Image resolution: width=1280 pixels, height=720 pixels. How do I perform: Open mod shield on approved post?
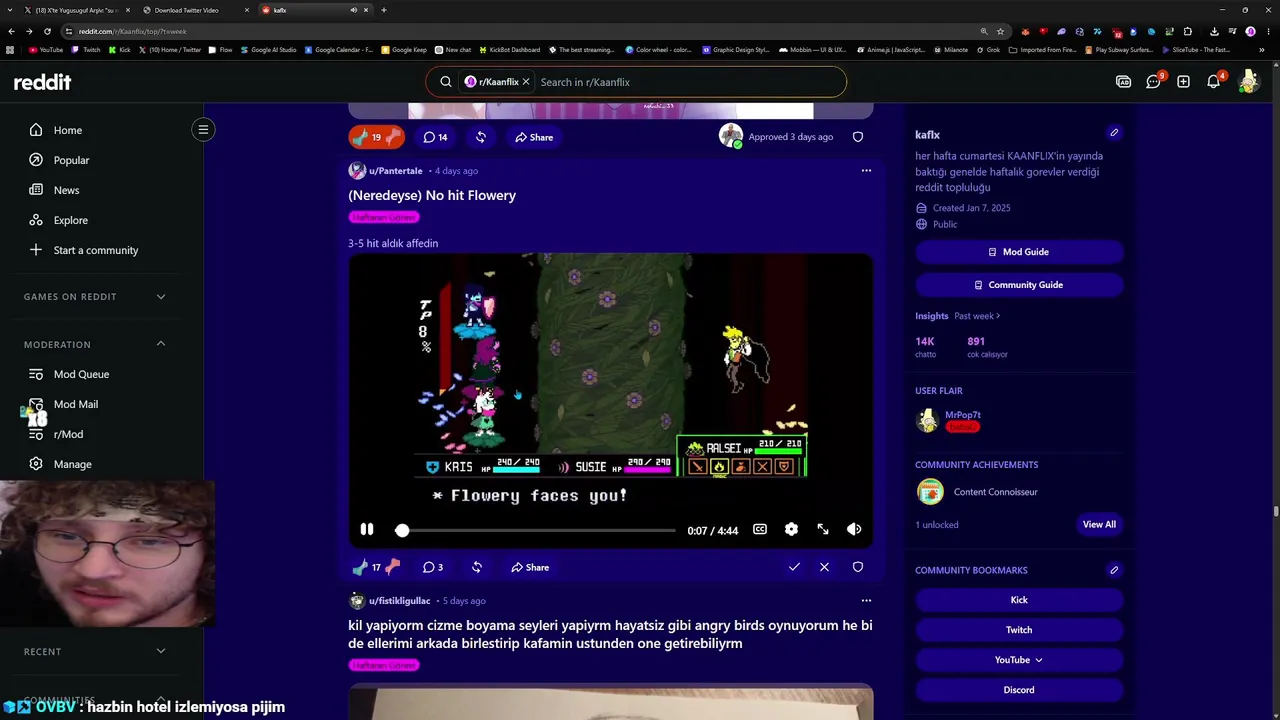click(x=857, y=137)
